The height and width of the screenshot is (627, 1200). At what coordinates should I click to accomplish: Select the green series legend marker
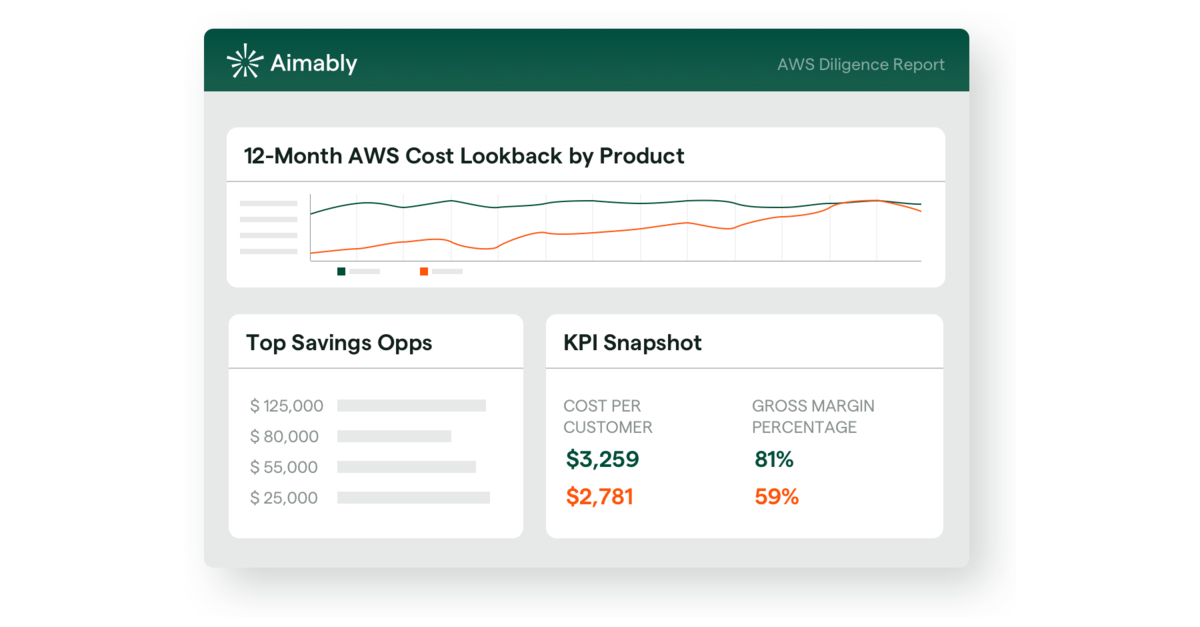[341, 270]
